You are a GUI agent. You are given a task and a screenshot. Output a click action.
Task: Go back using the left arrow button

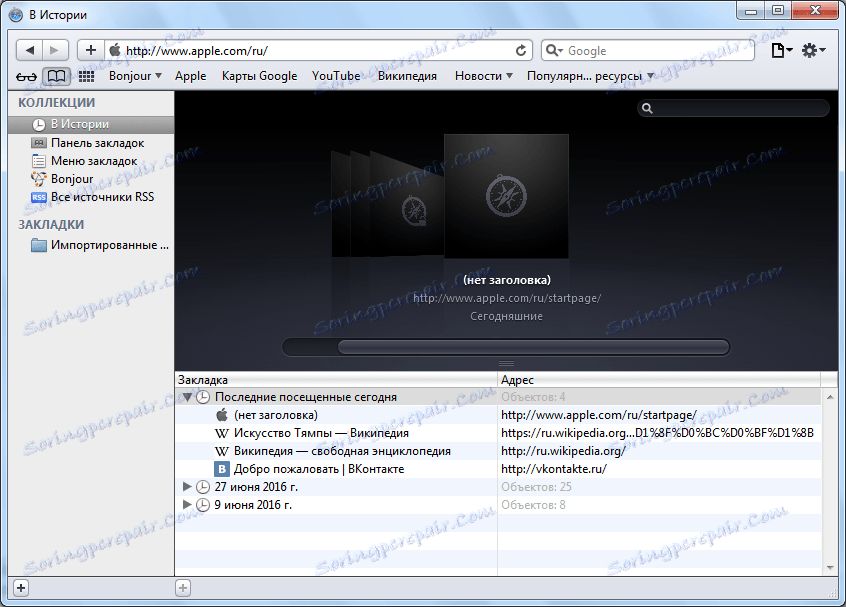pyautogui.click(x=30, y=51)
